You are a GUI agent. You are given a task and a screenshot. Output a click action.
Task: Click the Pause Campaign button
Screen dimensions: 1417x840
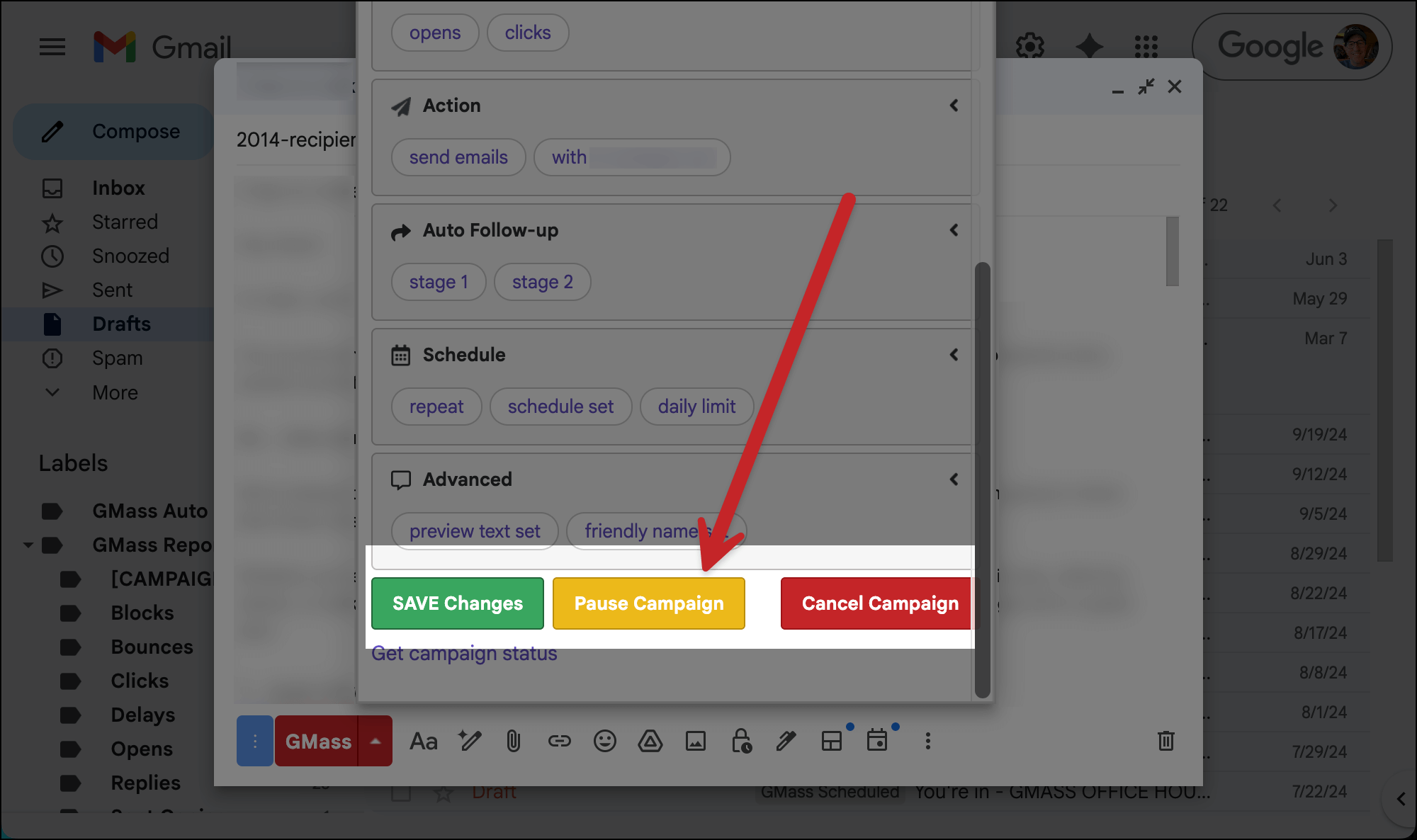(x=648, y=603)
